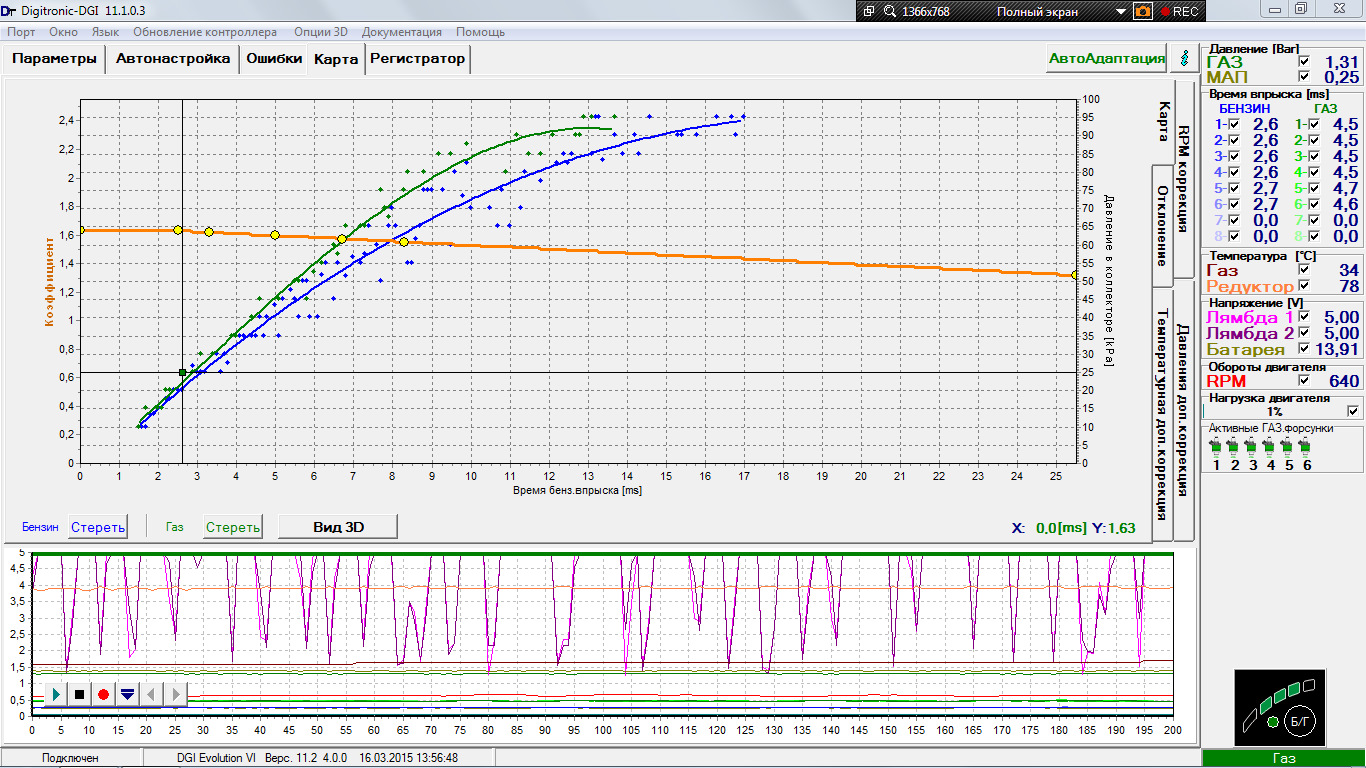Open the Опции 3D menu
Viewport: 1366px width, 768px height.
tap(321, 32)
